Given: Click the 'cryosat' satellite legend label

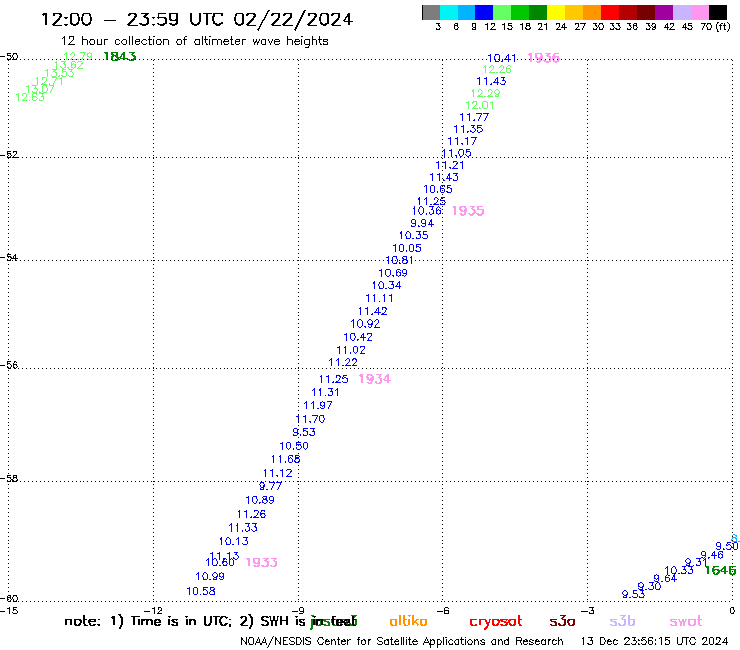Looking at the screenshot, I should tap(496, 622).
